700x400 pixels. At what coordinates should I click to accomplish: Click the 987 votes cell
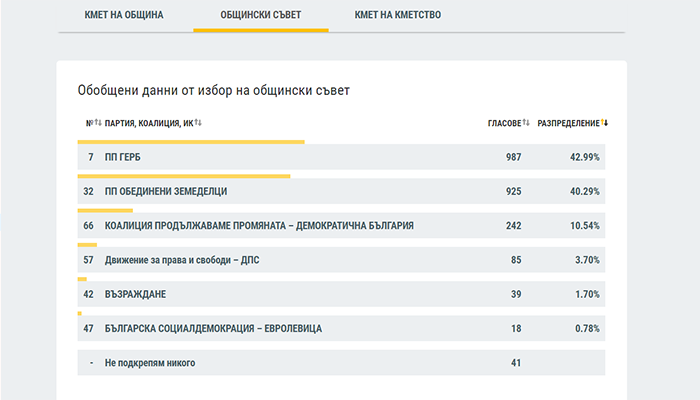pyautogui.click(x=513, y=157)
